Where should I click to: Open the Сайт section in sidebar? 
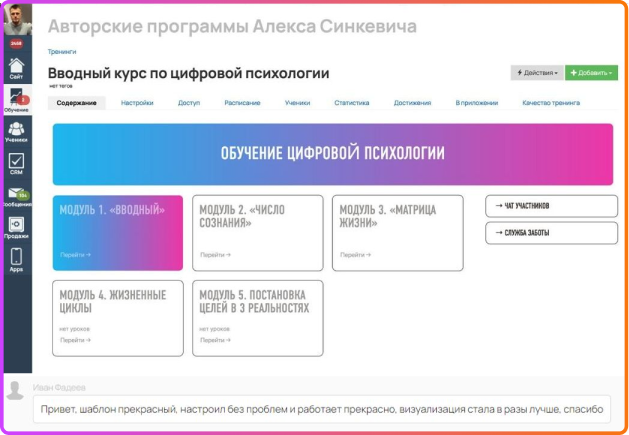point(16,67)
